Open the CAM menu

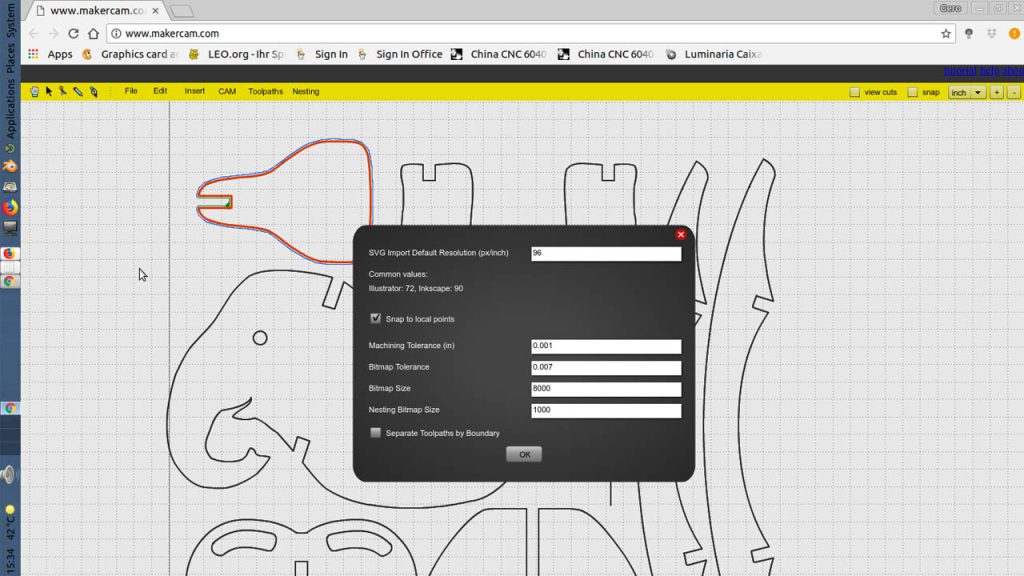(227, 91)
